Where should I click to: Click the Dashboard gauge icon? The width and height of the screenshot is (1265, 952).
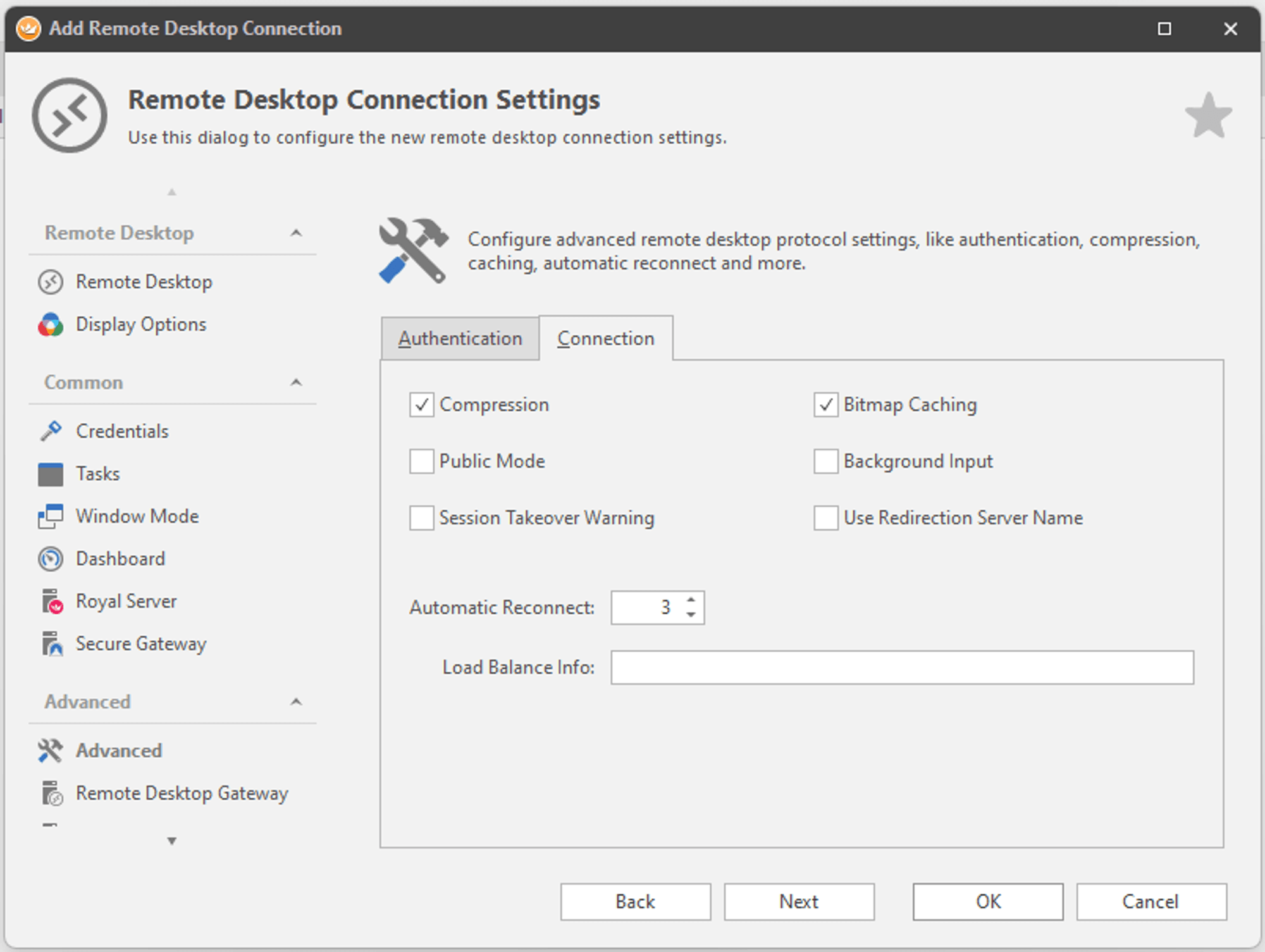click(51, 559)
